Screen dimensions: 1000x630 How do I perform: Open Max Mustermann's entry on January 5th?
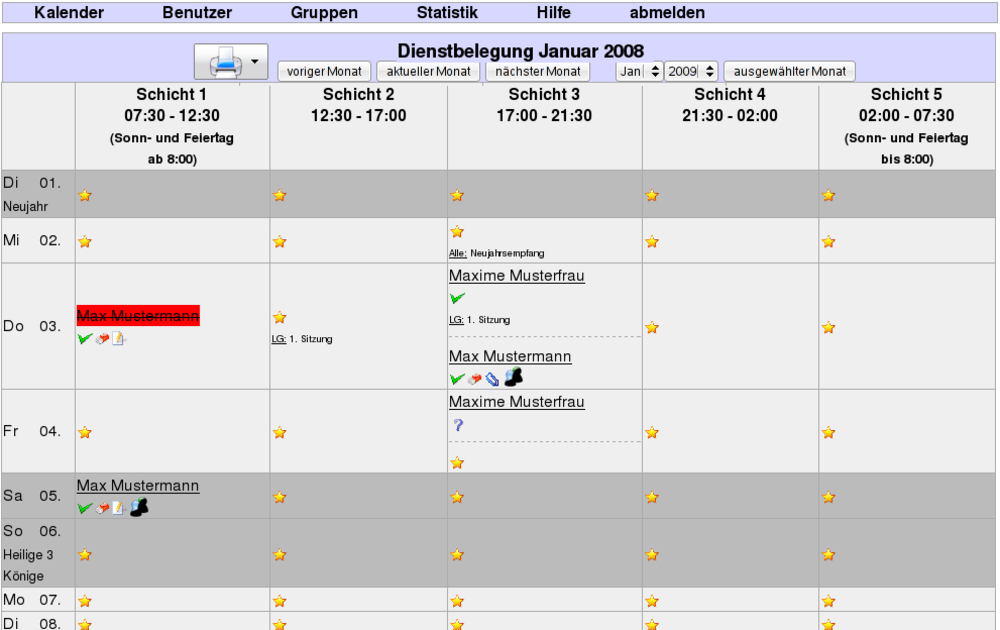pos(137,486)
